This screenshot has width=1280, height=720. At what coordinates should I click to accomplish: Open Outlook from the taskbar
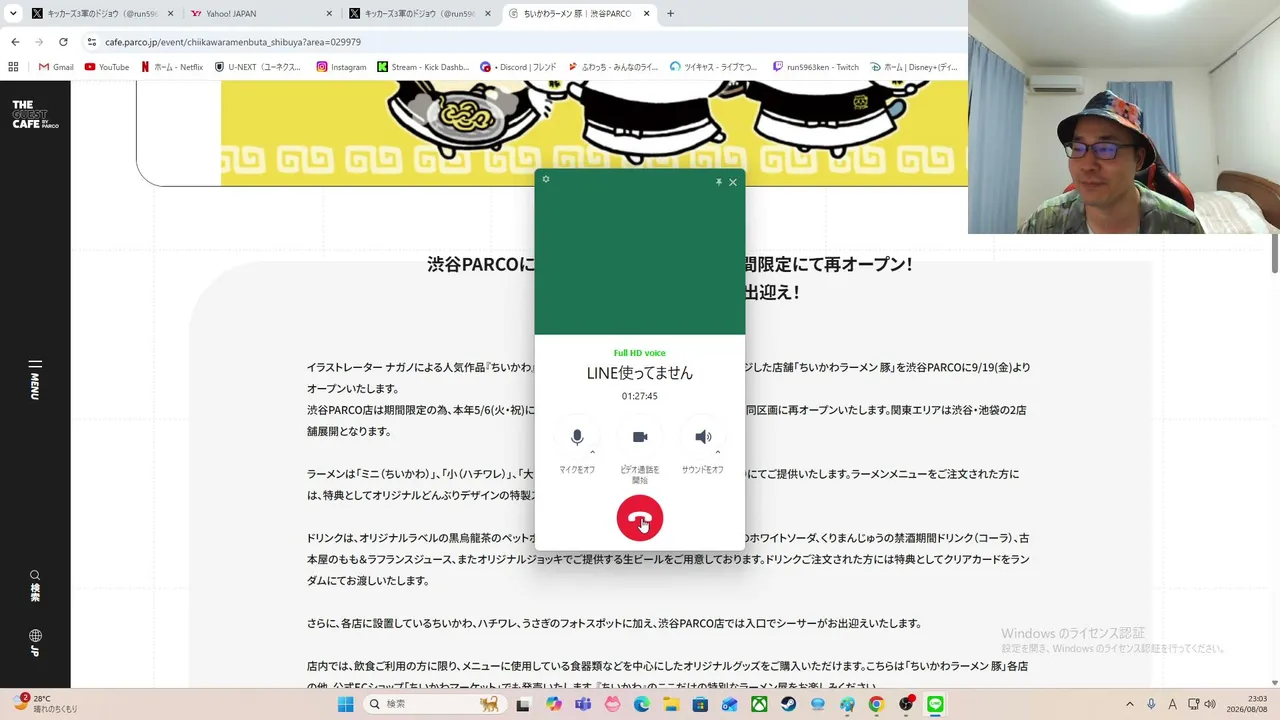click(x=730, y=704)
